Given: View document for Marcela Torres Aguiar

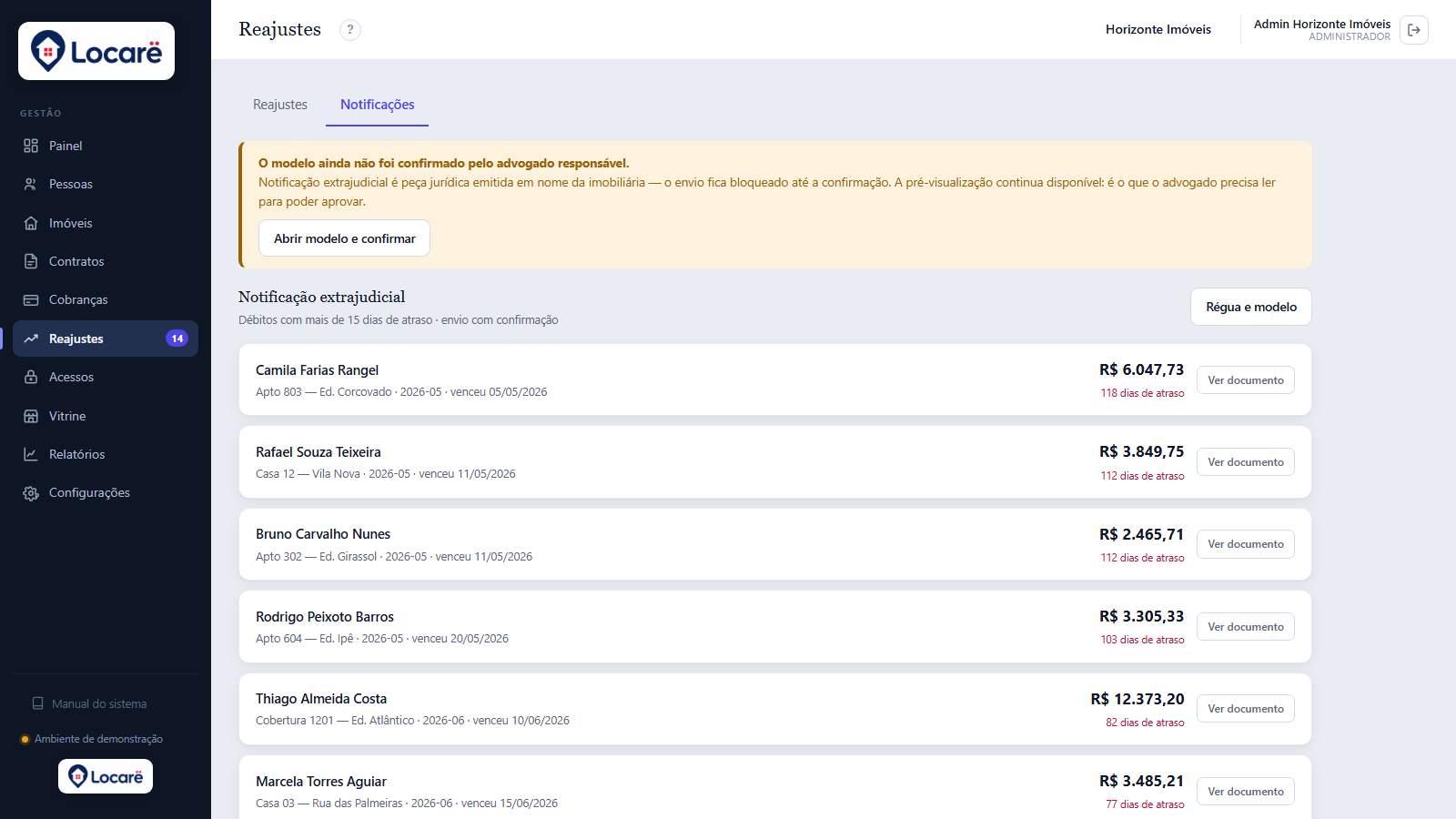Looking at the screenshot, I should coord(1246,792).
